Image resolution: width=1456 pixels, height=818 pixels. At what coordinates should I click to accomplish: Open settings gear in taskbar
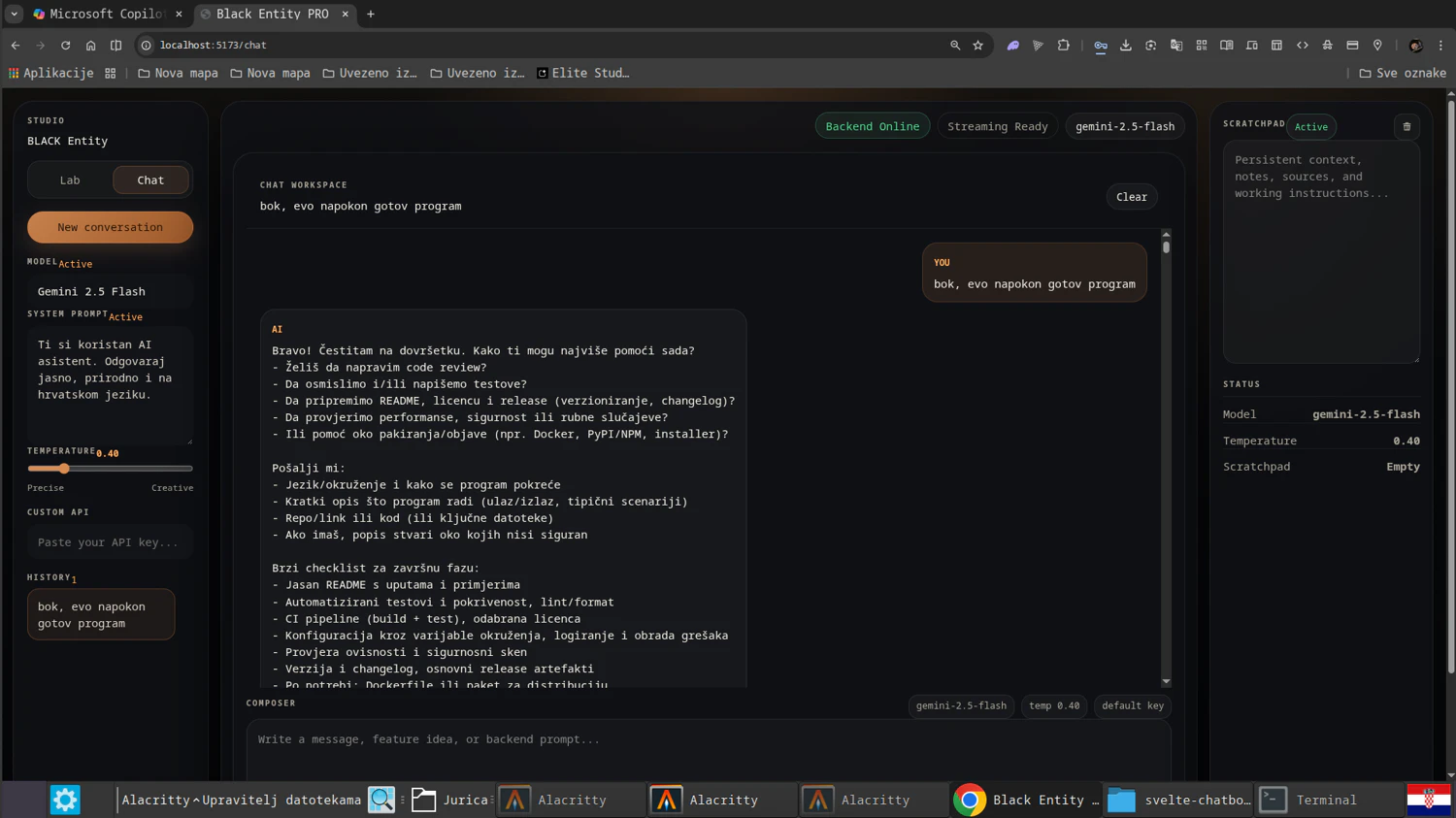(x=65, y=800)
